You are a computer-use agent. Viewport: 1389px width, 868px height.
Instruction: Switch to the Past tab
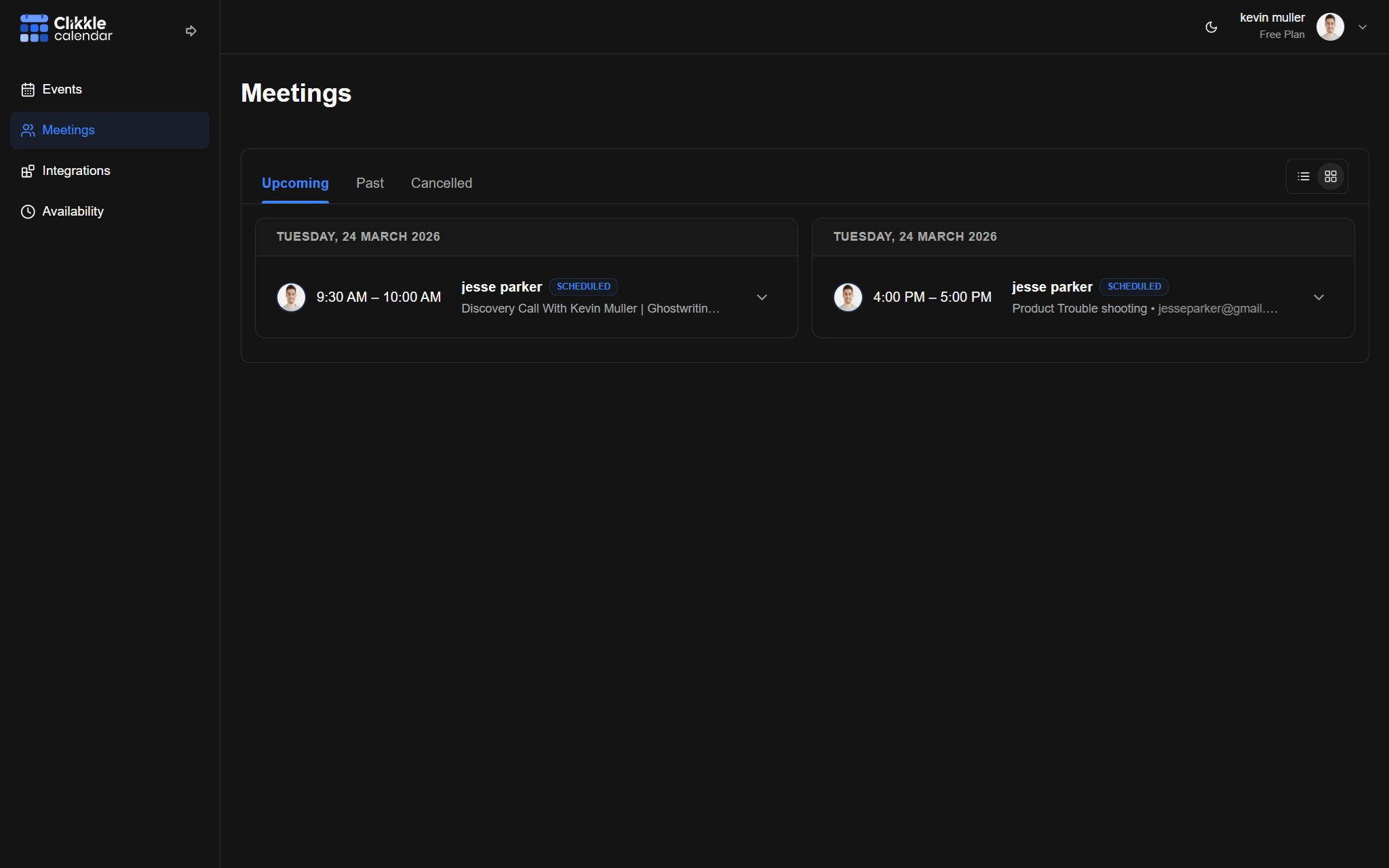(370, 183)
